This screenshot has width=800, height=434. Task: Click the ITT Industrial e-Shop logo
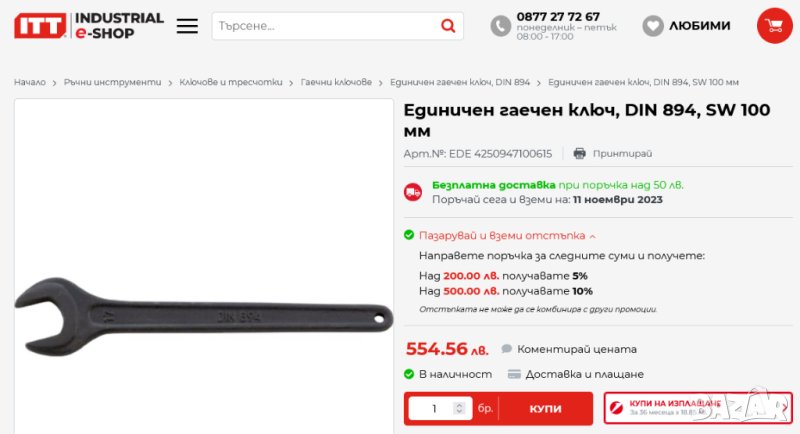(x=89, y=25)
